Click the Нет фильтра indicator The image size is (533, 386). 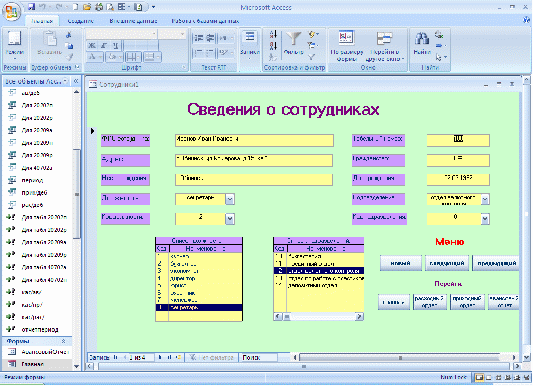[212, 357]
